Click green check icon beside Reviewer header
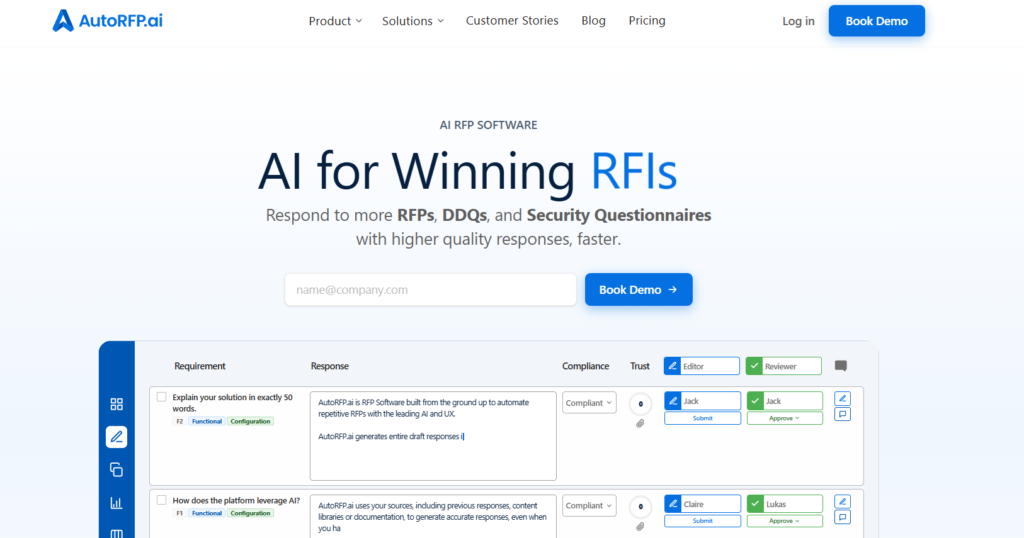Viewport: 1024px width, 538px height. (754, 366)
